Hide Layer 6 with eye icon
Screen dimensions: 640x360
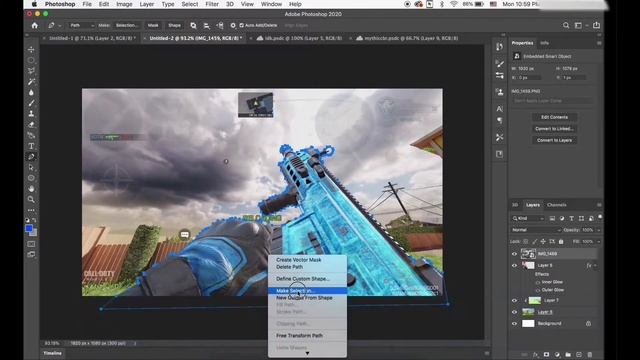[x=514, y=312]
